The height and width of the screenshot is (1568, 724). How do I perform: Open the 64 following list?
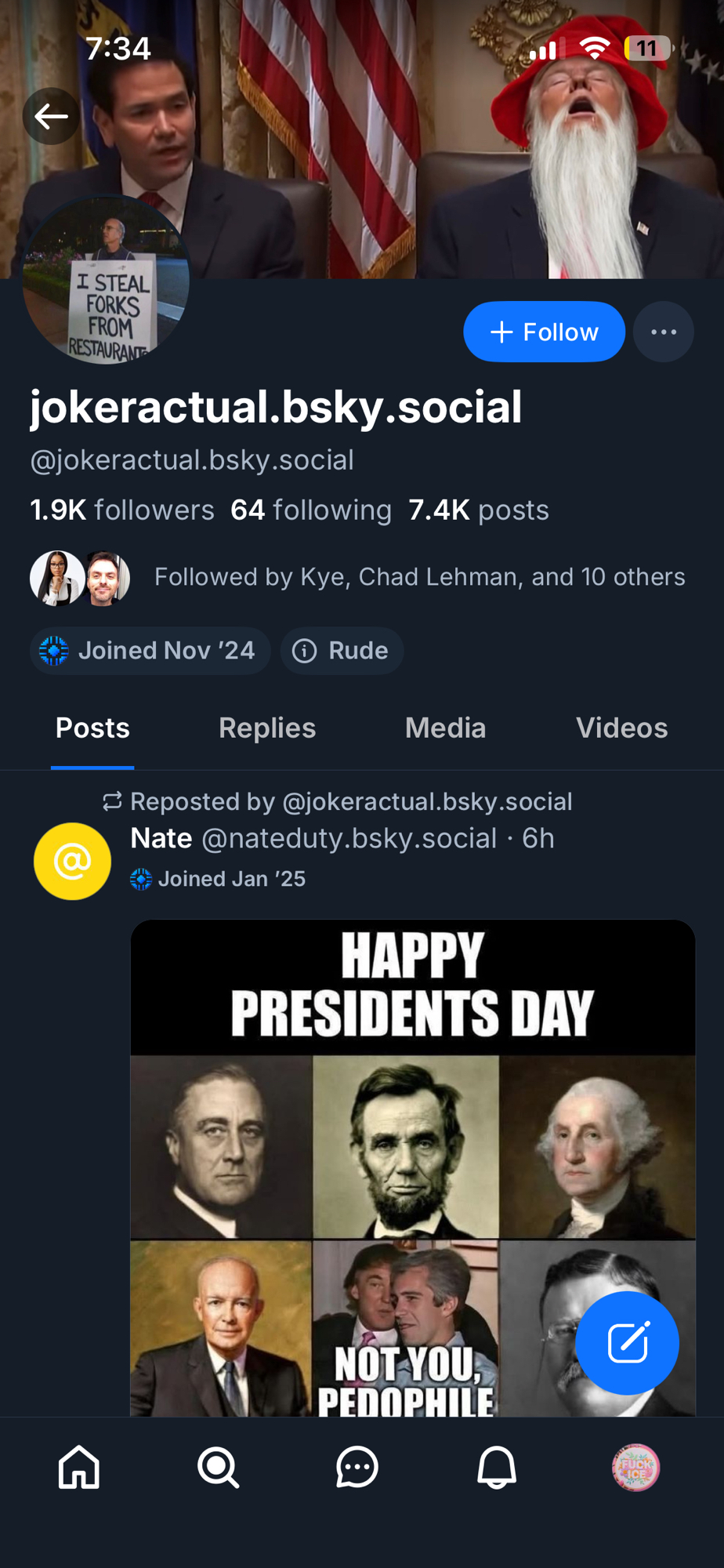click(311, 510)
